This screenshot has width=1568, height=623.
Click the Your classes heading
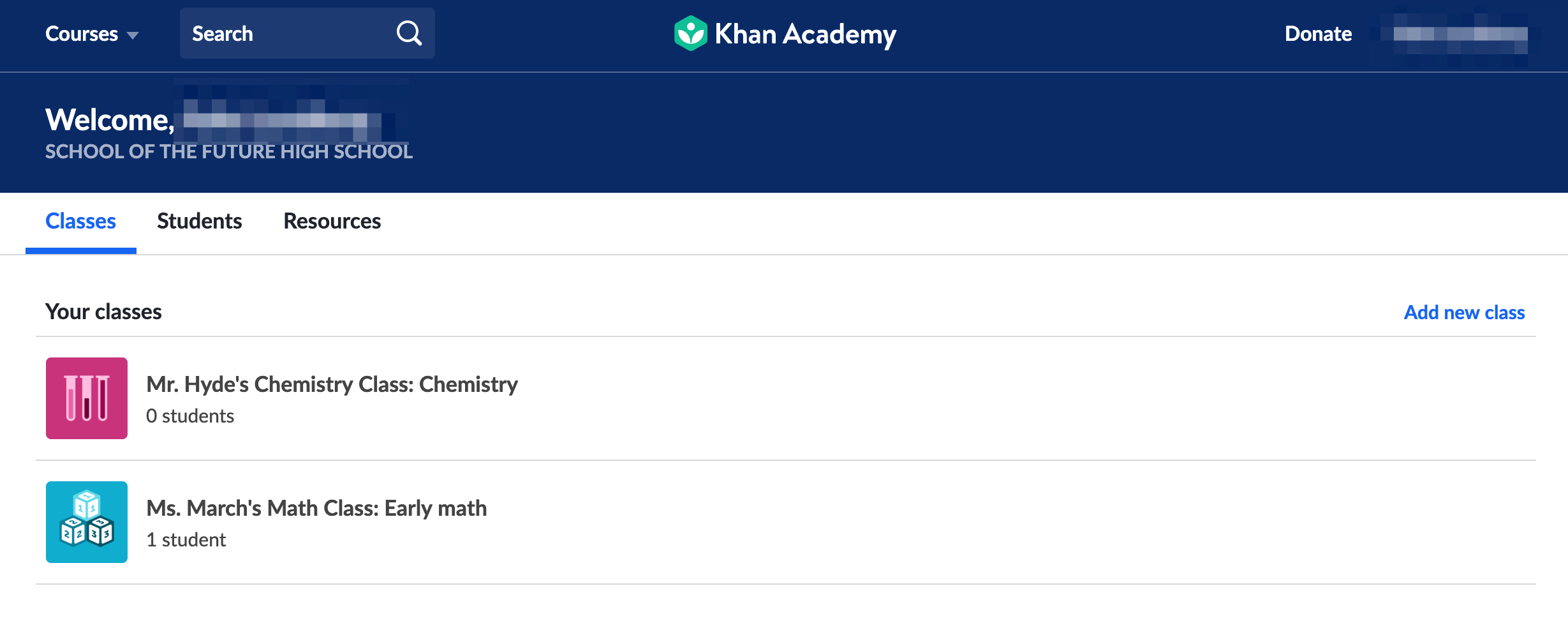coord(103,311)
